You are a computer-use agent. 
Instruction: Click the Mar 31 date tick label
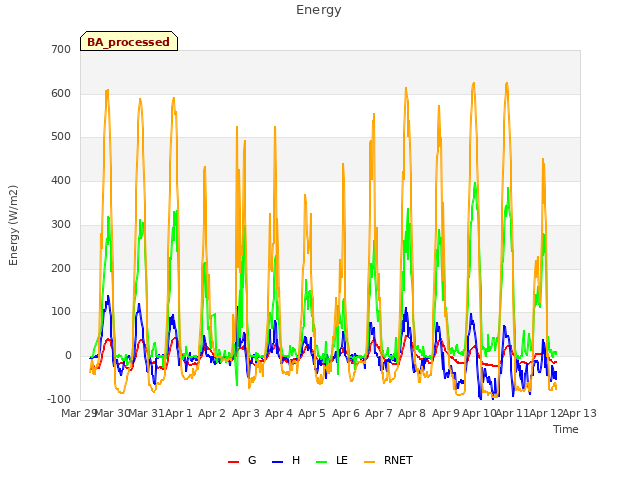tap(146, 413)
